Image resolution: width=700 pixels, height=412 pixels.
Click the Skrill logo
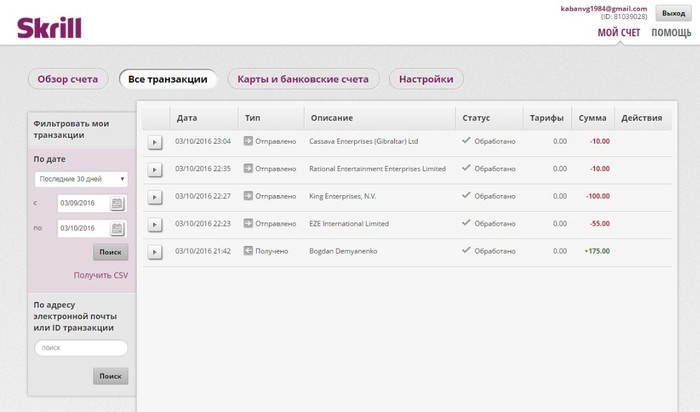[x=49, y=28]
